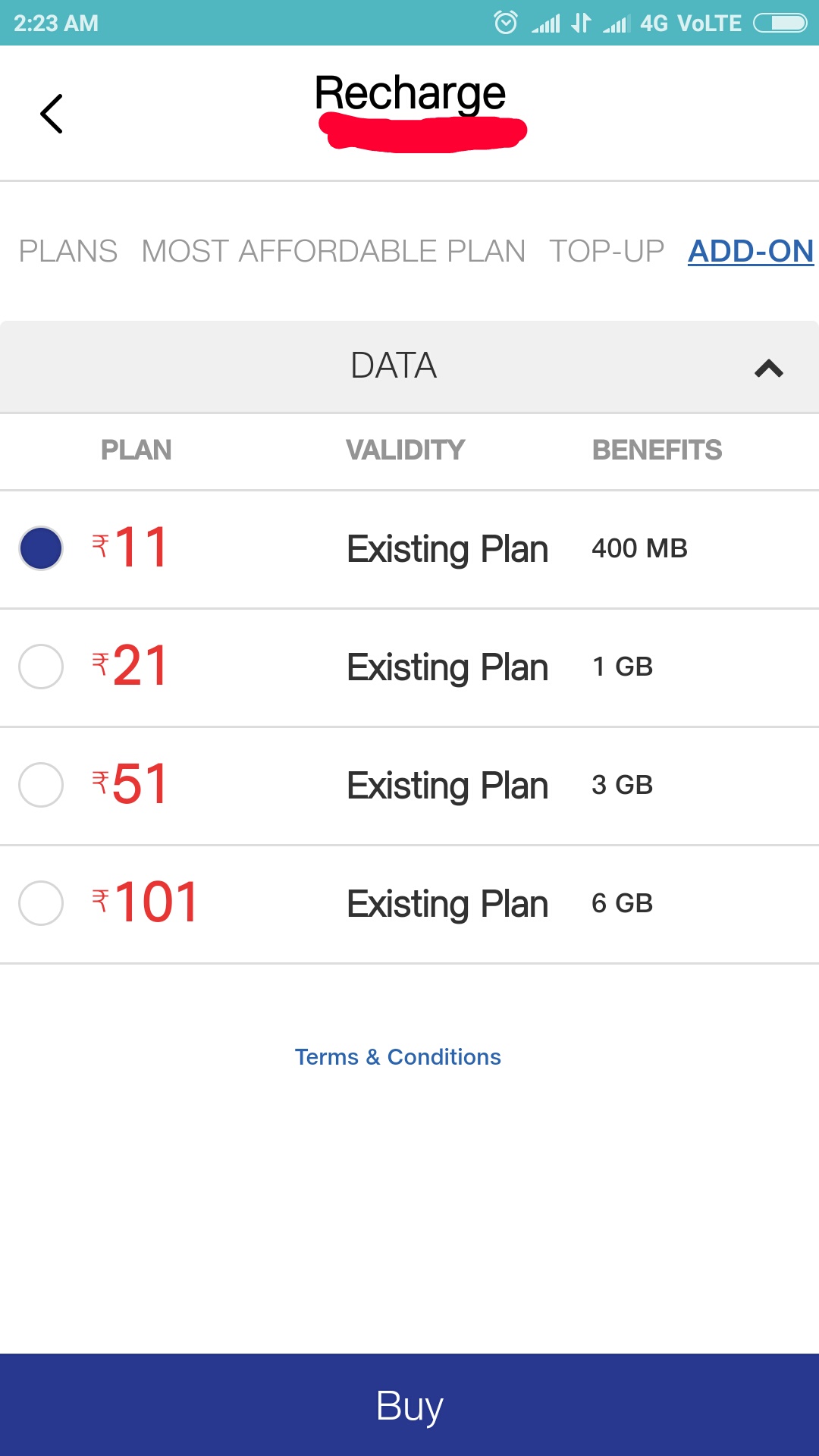Screen dimensions: 819x1456
Task: Select the ₹11 plan radio button
Action: pos(41,548)
